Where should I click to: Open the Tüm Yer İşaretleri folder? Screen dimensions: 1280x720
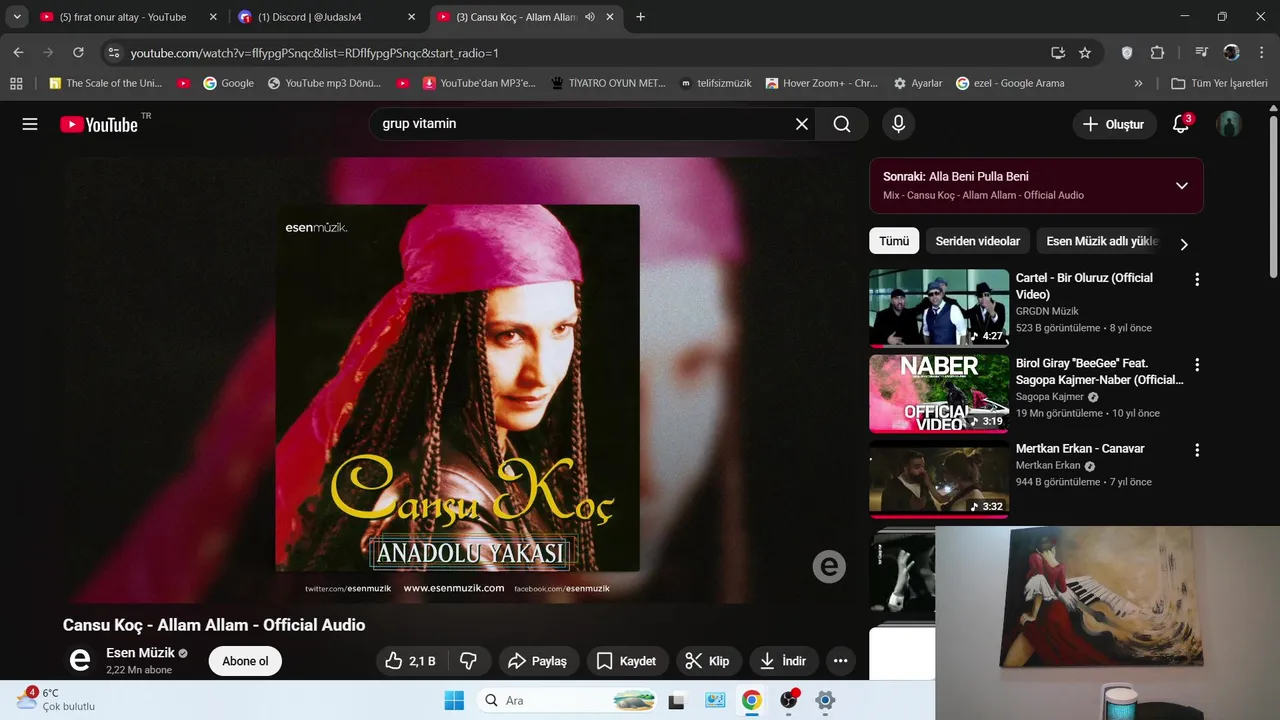point(1219,83)
